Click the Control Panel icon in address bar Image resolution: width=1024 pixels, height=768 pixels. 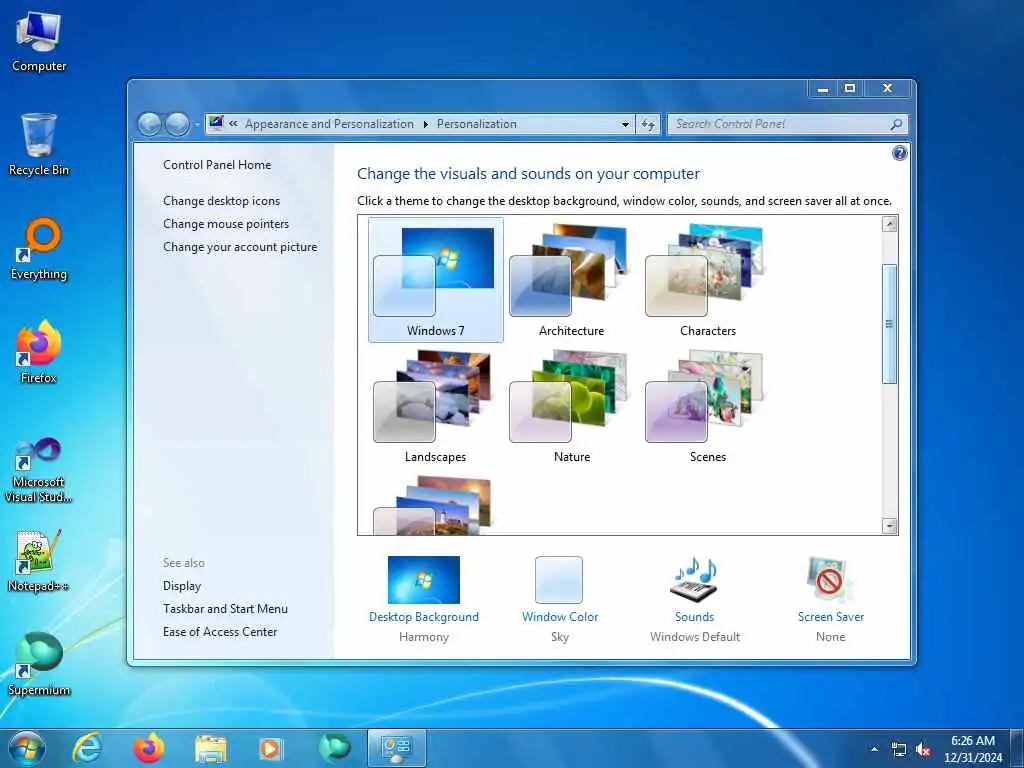click(216, 123)
